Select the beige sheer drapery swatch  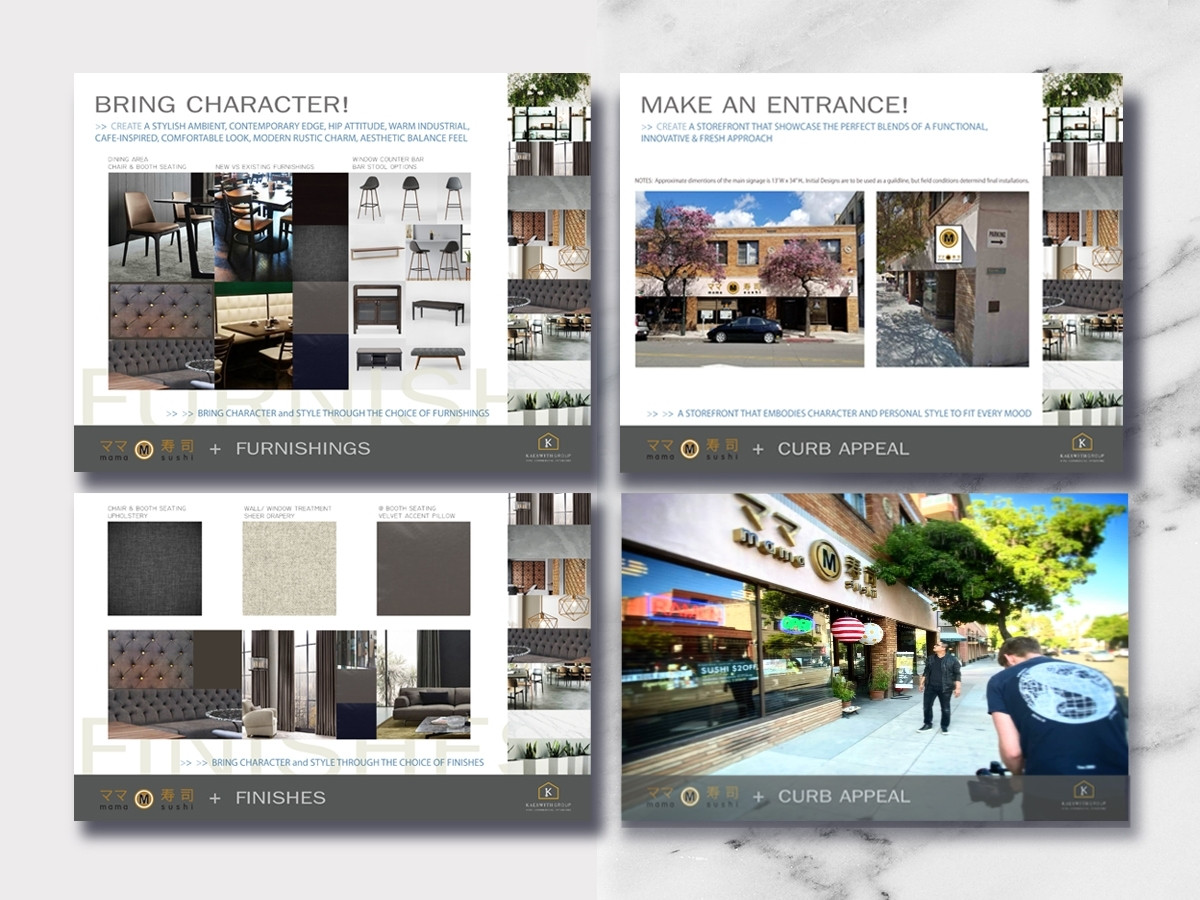click(x=290, y=568)
